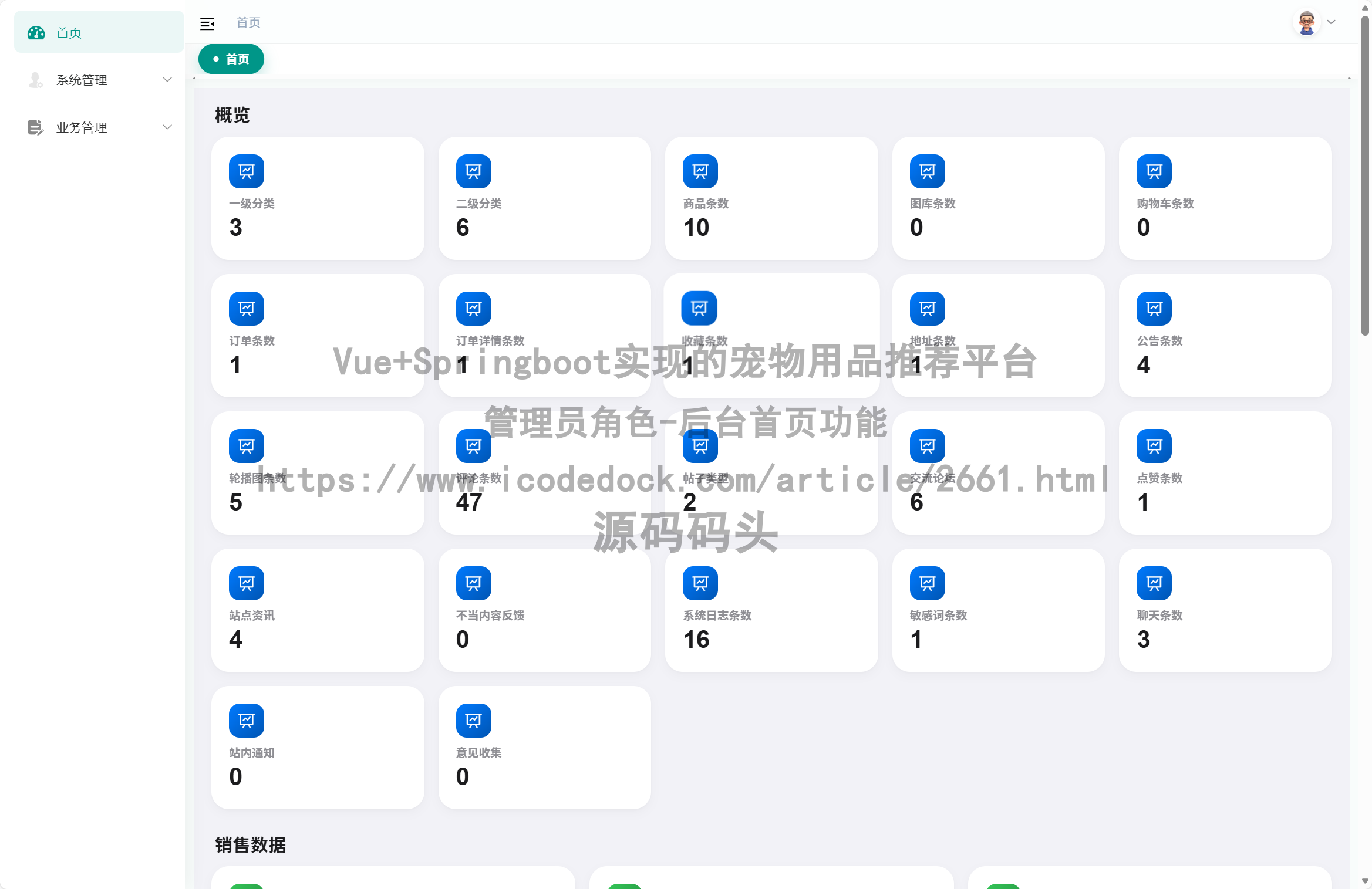Click the 业务管理 document icon in sidebar
The height and width of the screenshot is (889, 1372).
[35, 127]
